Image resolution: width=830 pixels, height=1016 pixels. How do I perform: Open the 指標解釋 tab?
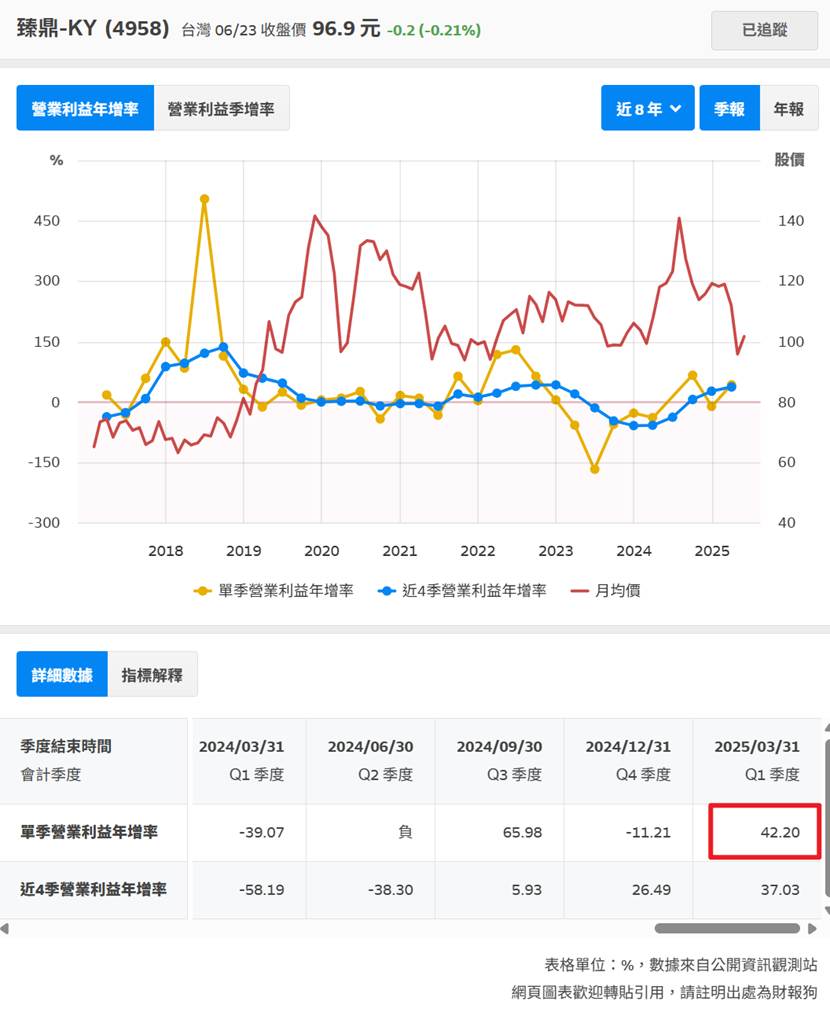pyautogui.click(x=152, y=674)
